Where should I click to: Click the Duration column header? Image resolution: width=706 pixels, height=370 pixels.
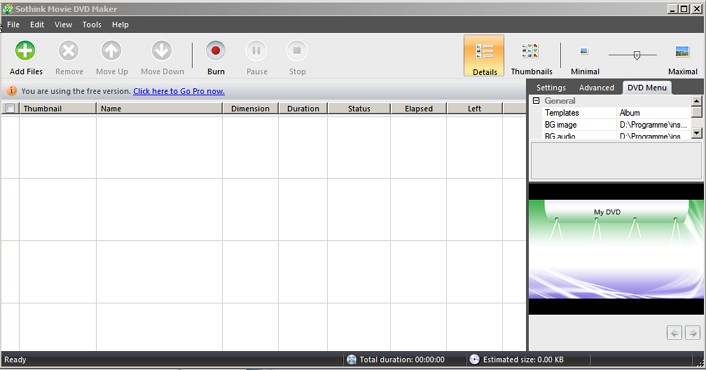pos(303,108)
